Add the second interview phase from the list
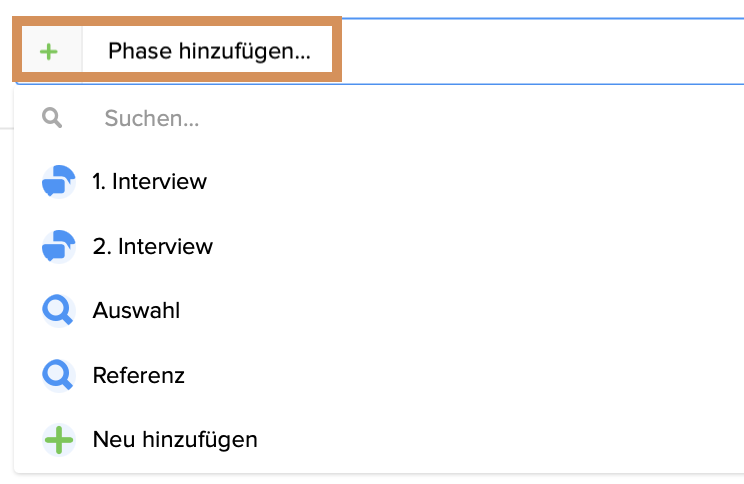 (152, 246)
